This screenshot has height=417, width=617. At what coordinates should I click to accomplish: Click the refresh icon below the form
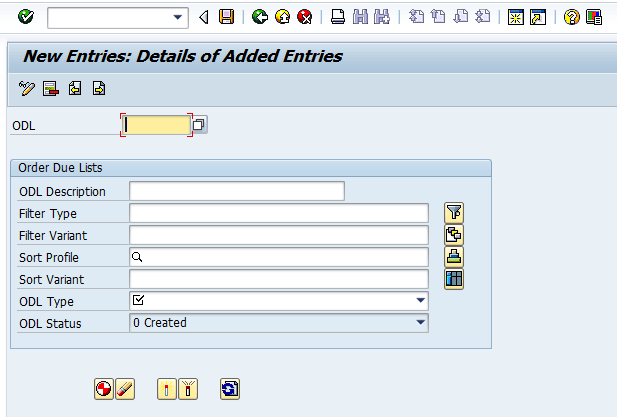(x=230, y=389)
